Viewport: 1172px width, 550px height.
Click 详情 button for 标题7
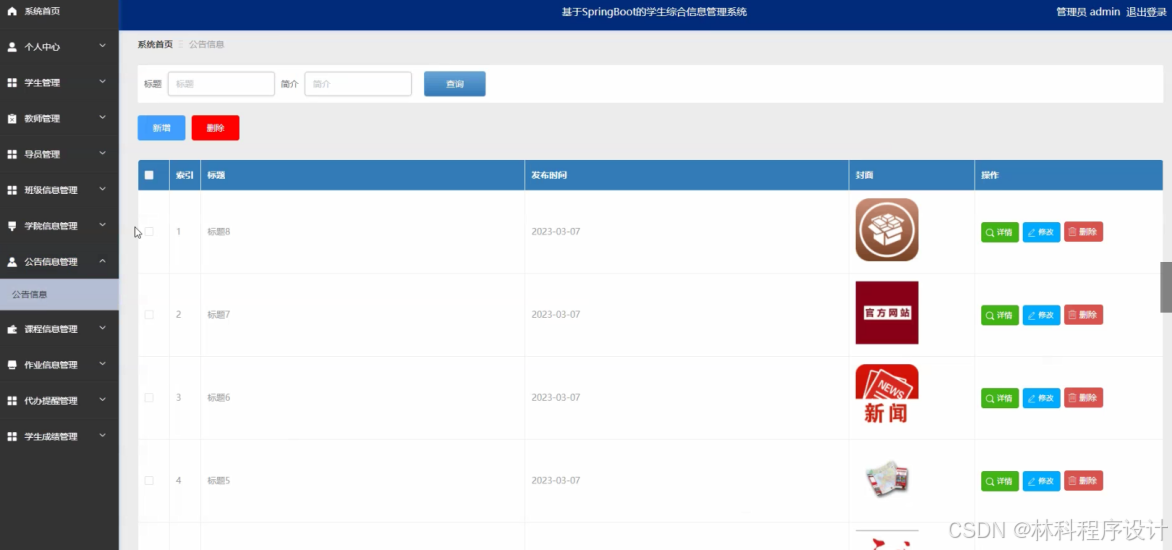pyautogui.click(x=999, y=315)
